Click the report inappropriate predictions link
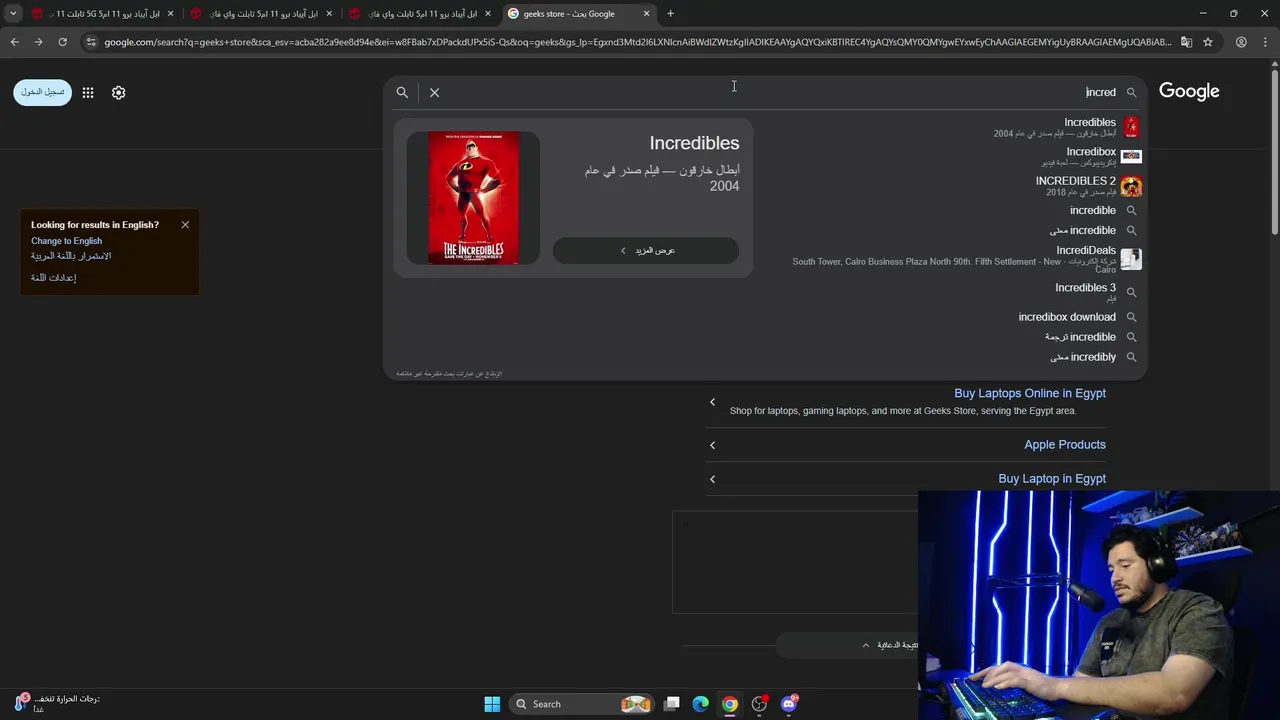The width and height of the screenshot is (1280, 720). pos(449,374)
